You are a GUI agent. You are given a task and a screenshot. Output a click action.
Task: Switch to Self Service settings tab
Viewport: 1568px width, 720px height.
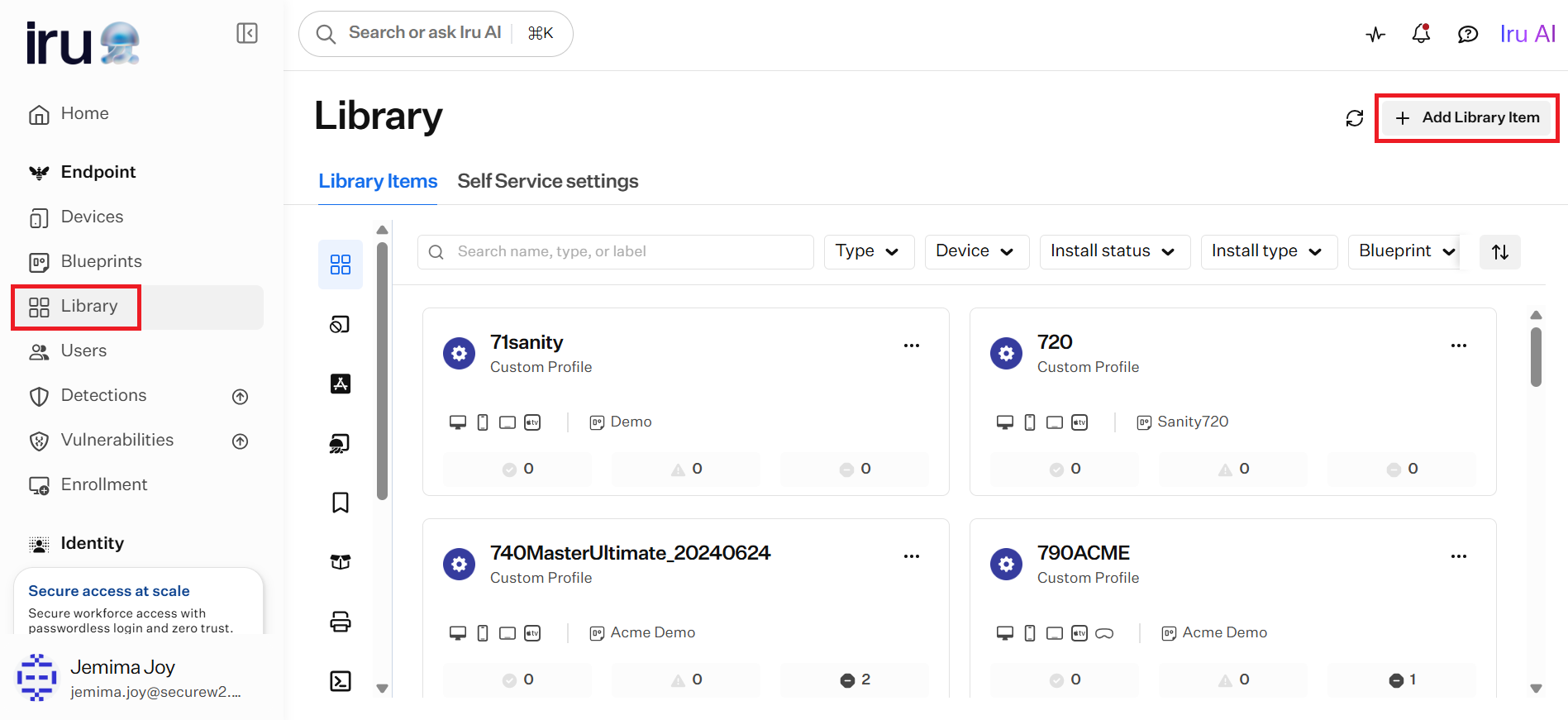coord(548,181)
